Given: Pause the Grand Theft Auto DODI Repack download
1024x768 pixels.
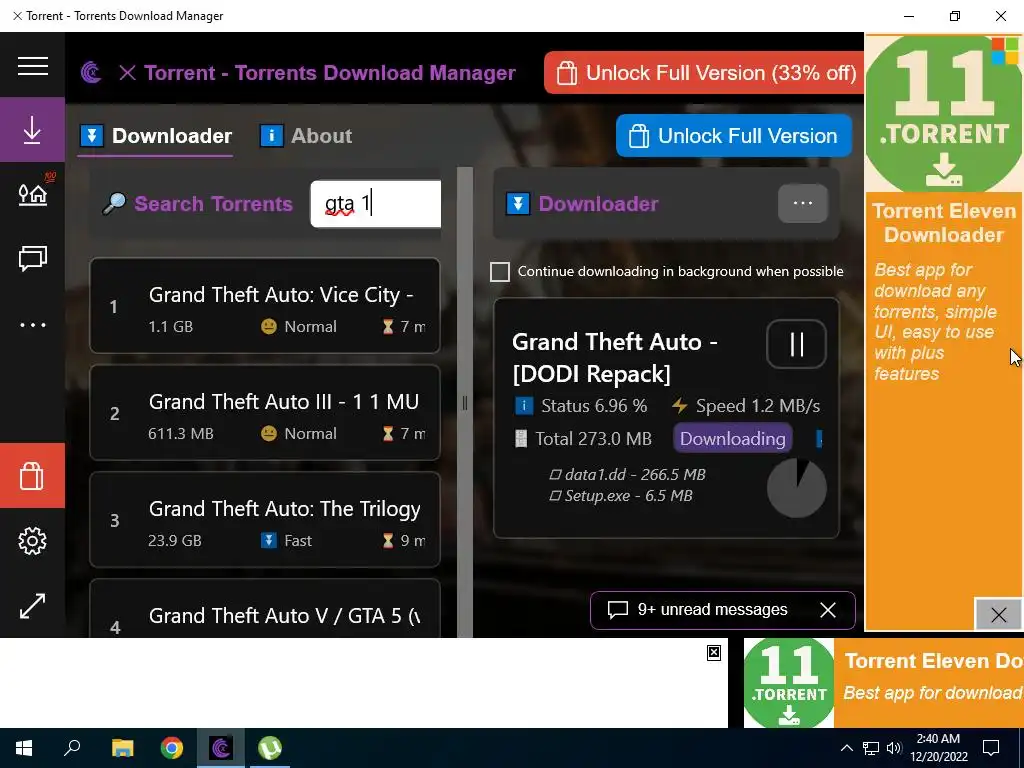Looking at the screenshot, I should point(796,344).
